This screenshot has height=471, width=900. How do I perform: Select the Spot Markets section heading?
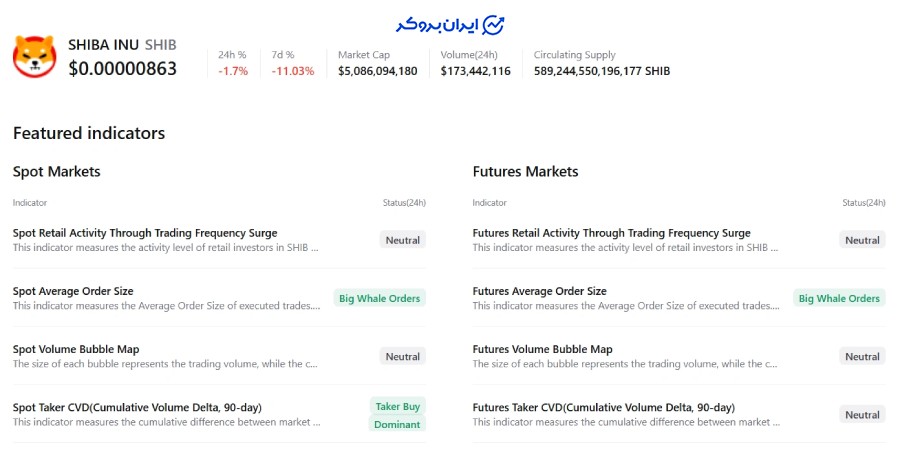pyautogui.click(x=57, y=171)
